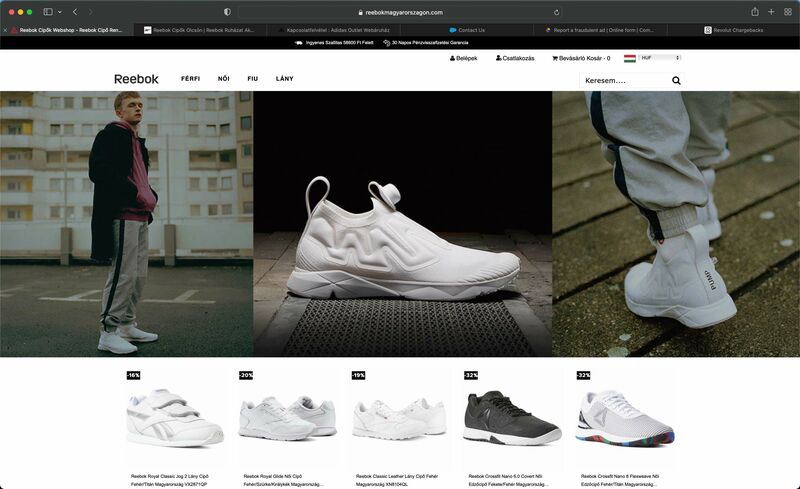
Task: Click the -20% discount badge
Action: point(246,375)
